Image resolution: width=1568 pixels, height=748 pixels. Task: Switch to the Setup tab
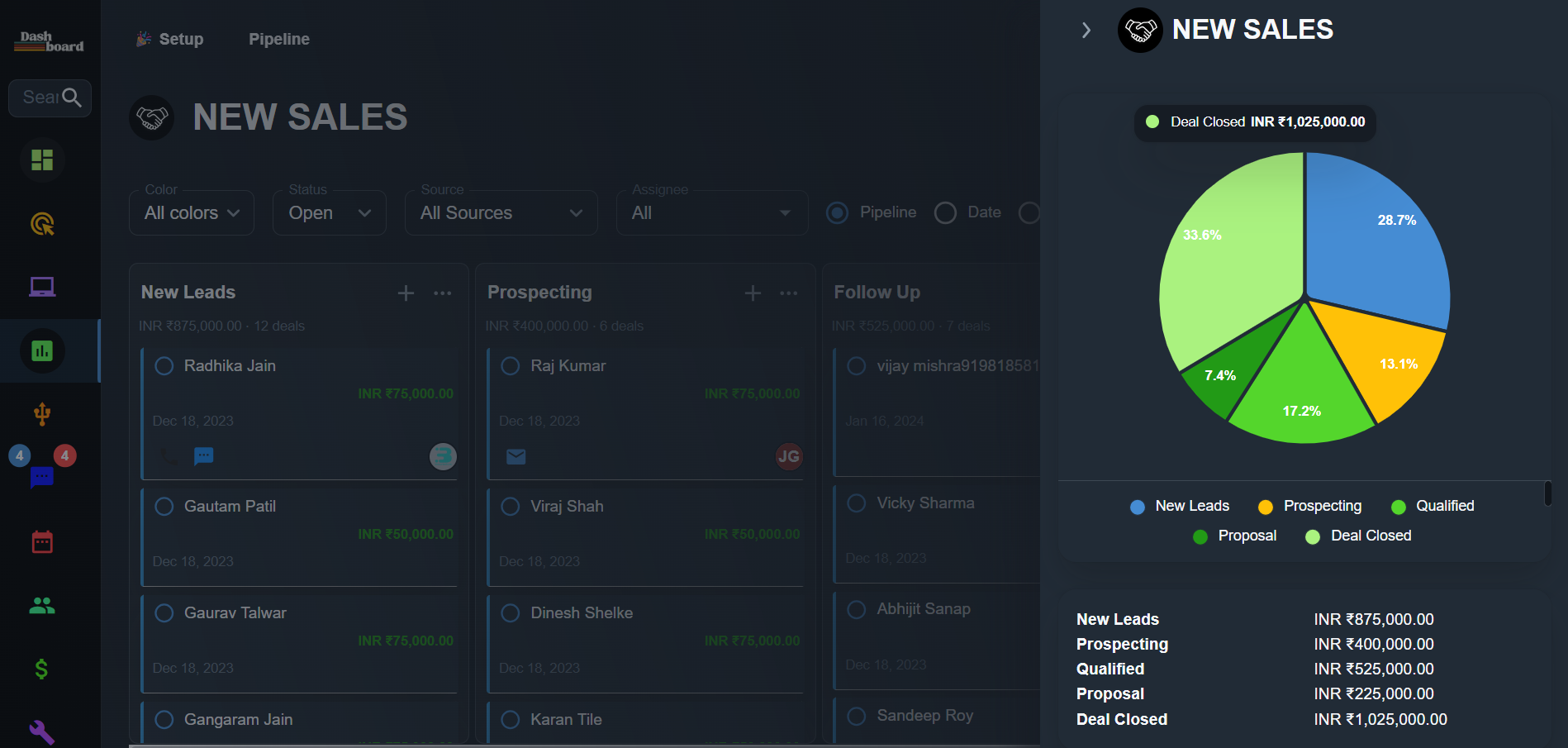click(170, 39)
